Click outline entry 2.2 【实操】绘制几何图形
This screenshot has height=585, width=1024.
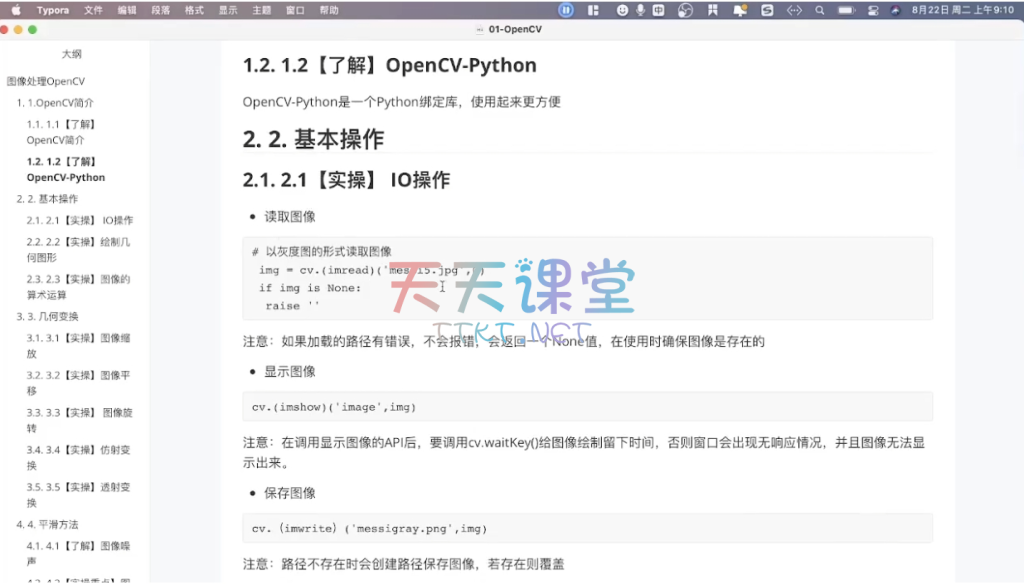(x=78, y=249)
